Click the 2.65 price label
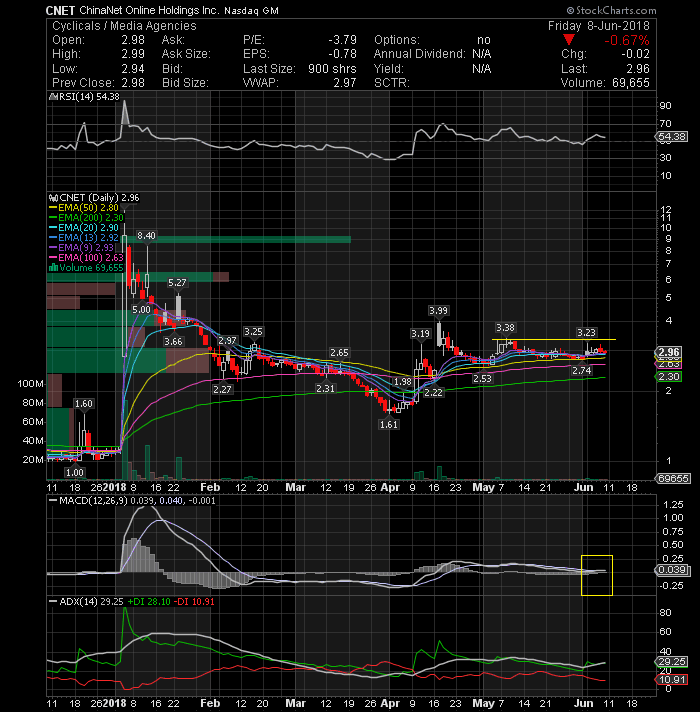The height and width of the screenshot is (712, 700). tap(339, 353)
